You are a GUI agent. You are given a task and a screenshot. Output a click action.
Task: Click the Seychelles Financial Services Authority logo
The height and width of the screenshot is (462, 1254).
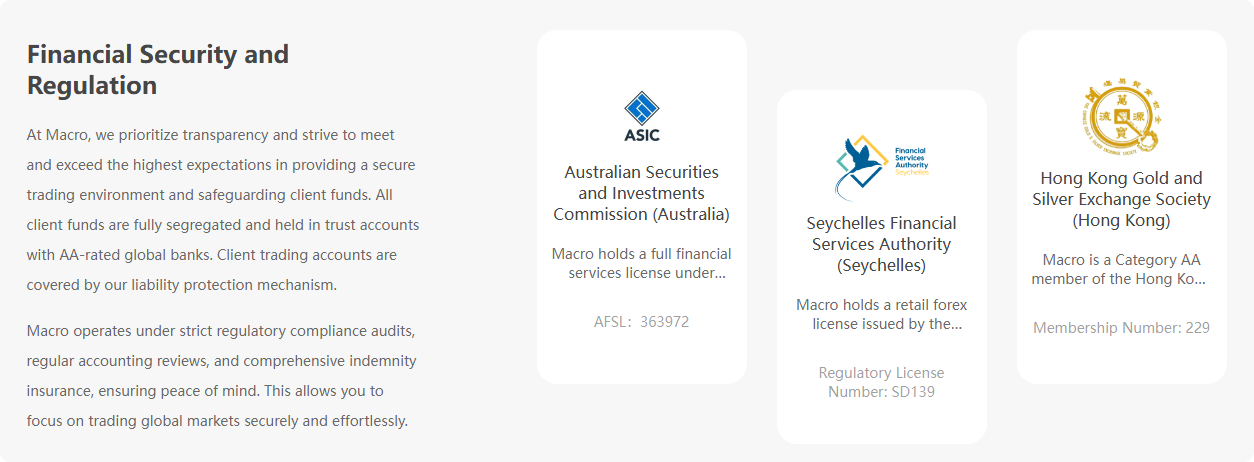point(881,168)
